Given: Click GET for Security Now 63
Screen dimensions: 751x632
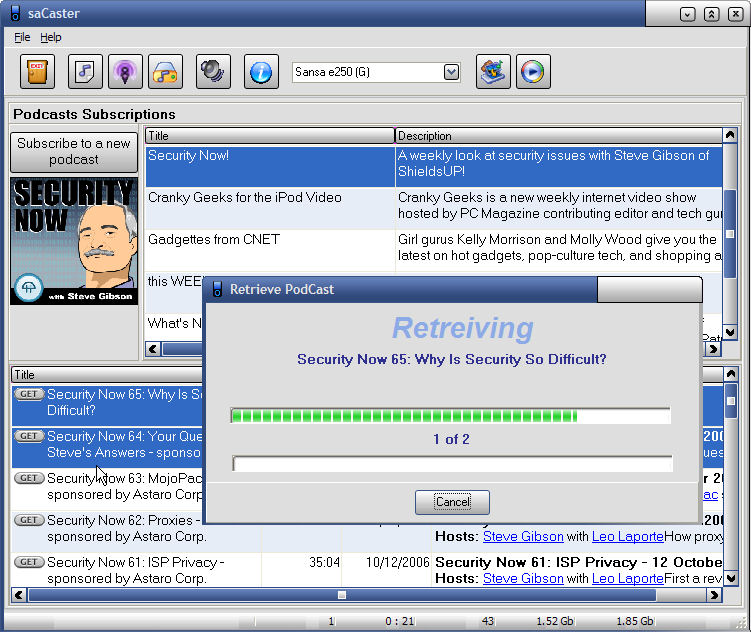Looking at the screenshot, I should click(29, 478).
